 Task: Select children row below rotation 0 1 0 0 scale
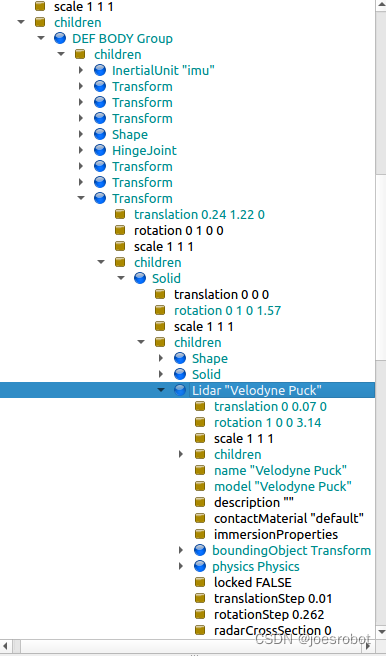158,262
